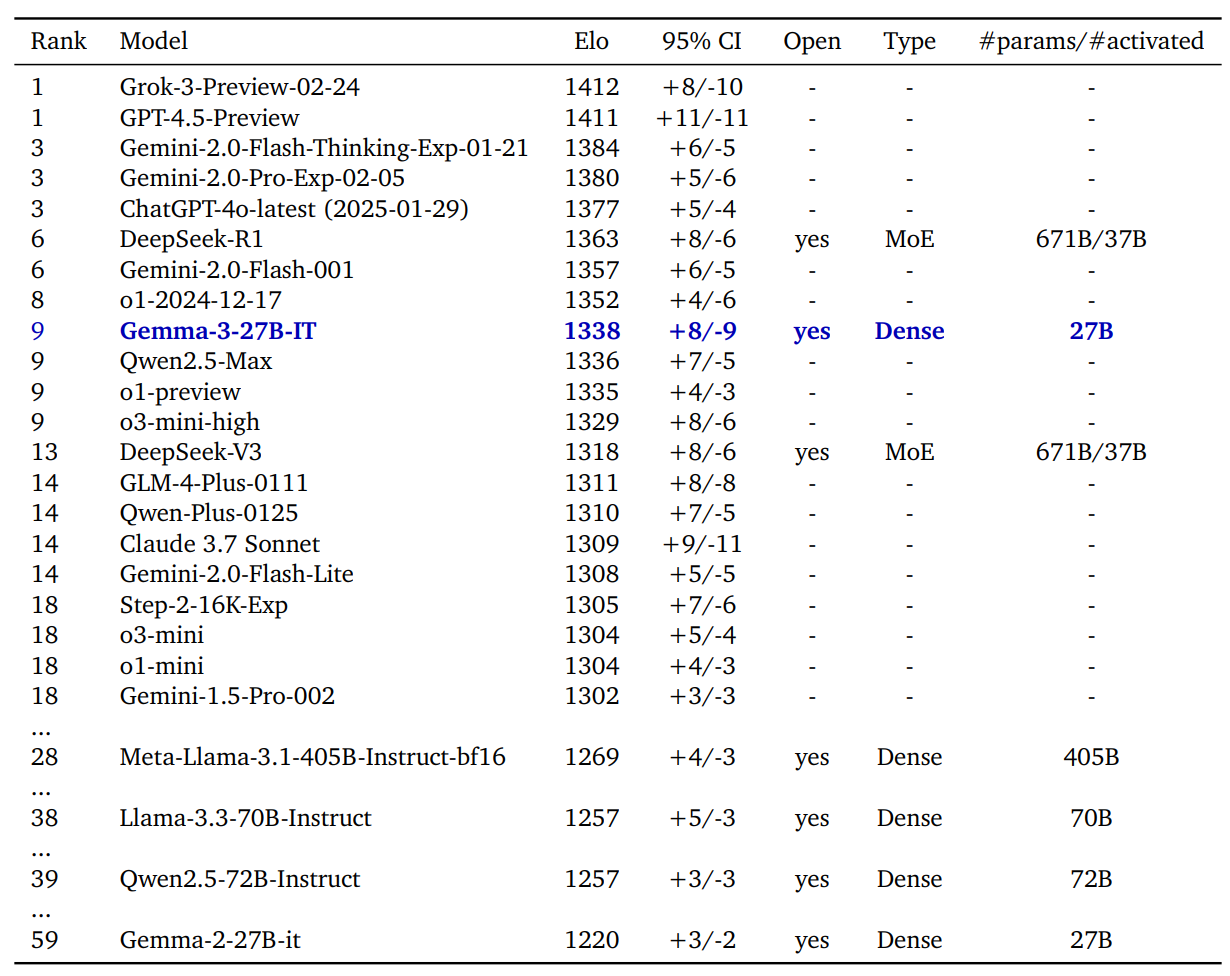Select Gemini-2.0-Flash-001 model name
This screenshot has height=976, width=1230.
237,270
